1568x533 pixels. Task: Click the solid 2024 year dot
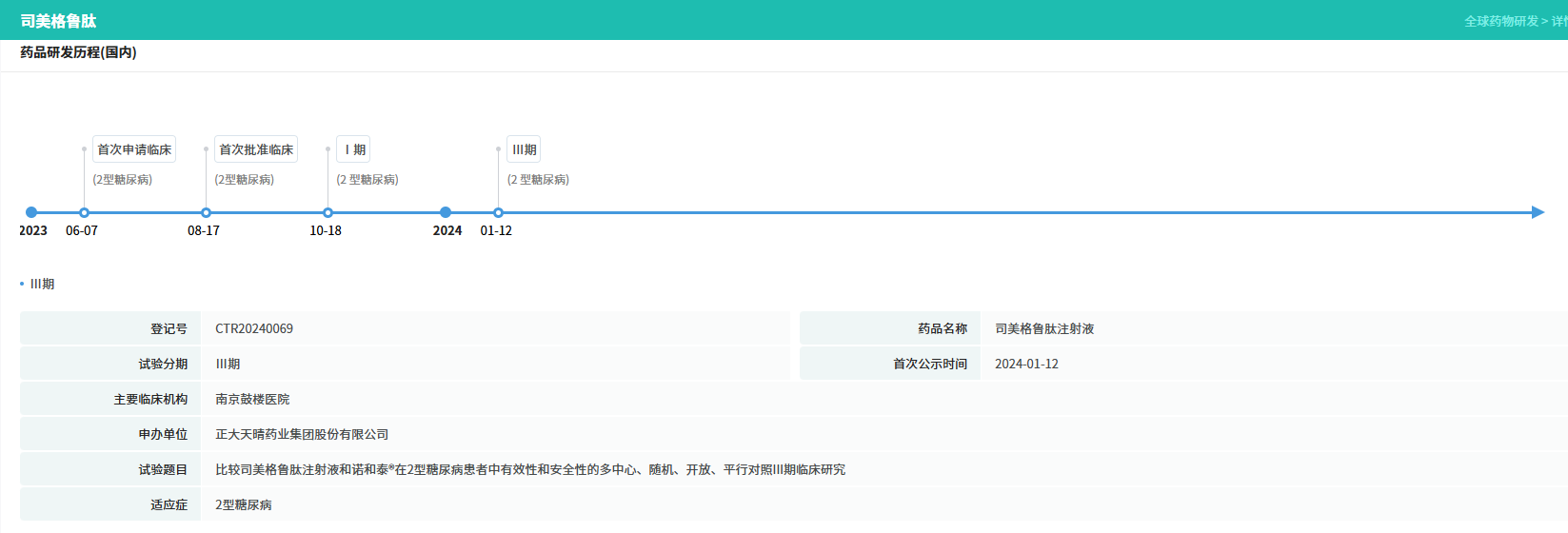coord(446,212)
